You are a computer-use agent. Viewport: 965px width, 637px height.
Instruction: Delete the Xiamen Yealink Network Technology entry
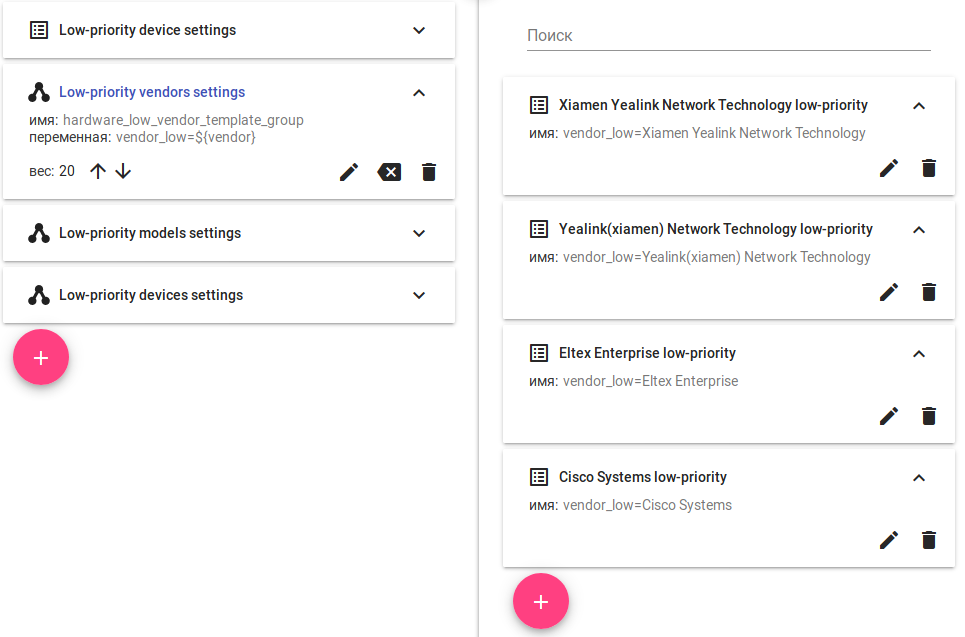coord(929,168)
